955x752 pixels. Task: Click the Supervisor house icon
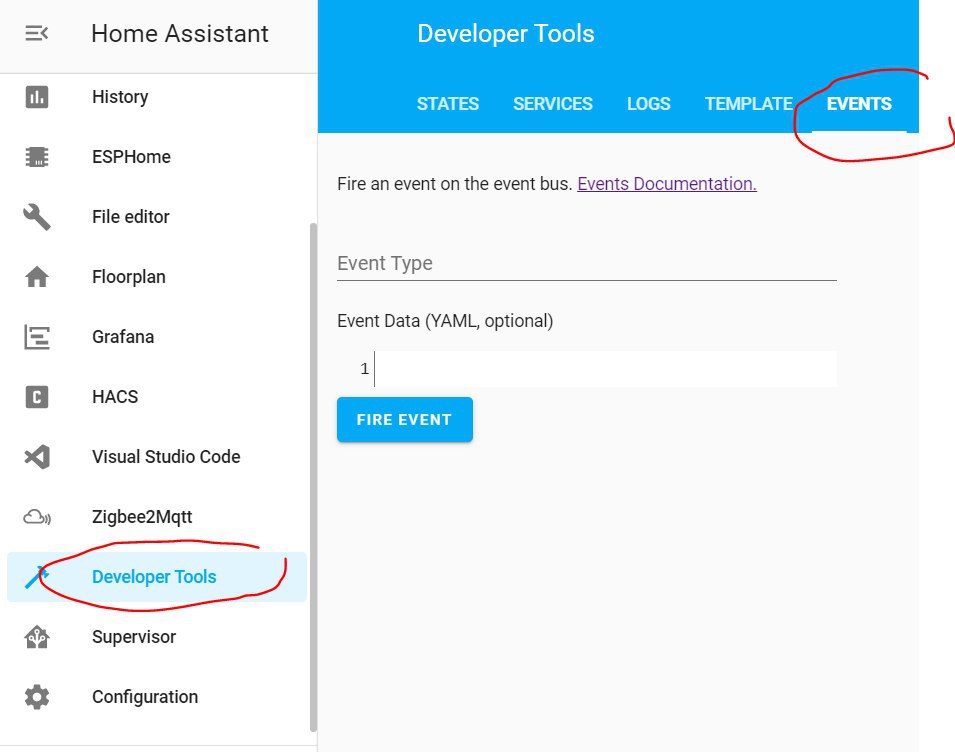(37, 637)
